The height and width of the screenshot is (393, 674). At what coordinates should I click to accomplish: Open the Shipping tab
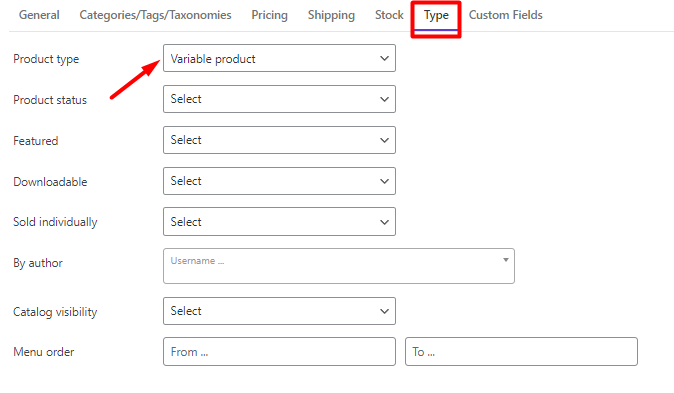point(331,15)
